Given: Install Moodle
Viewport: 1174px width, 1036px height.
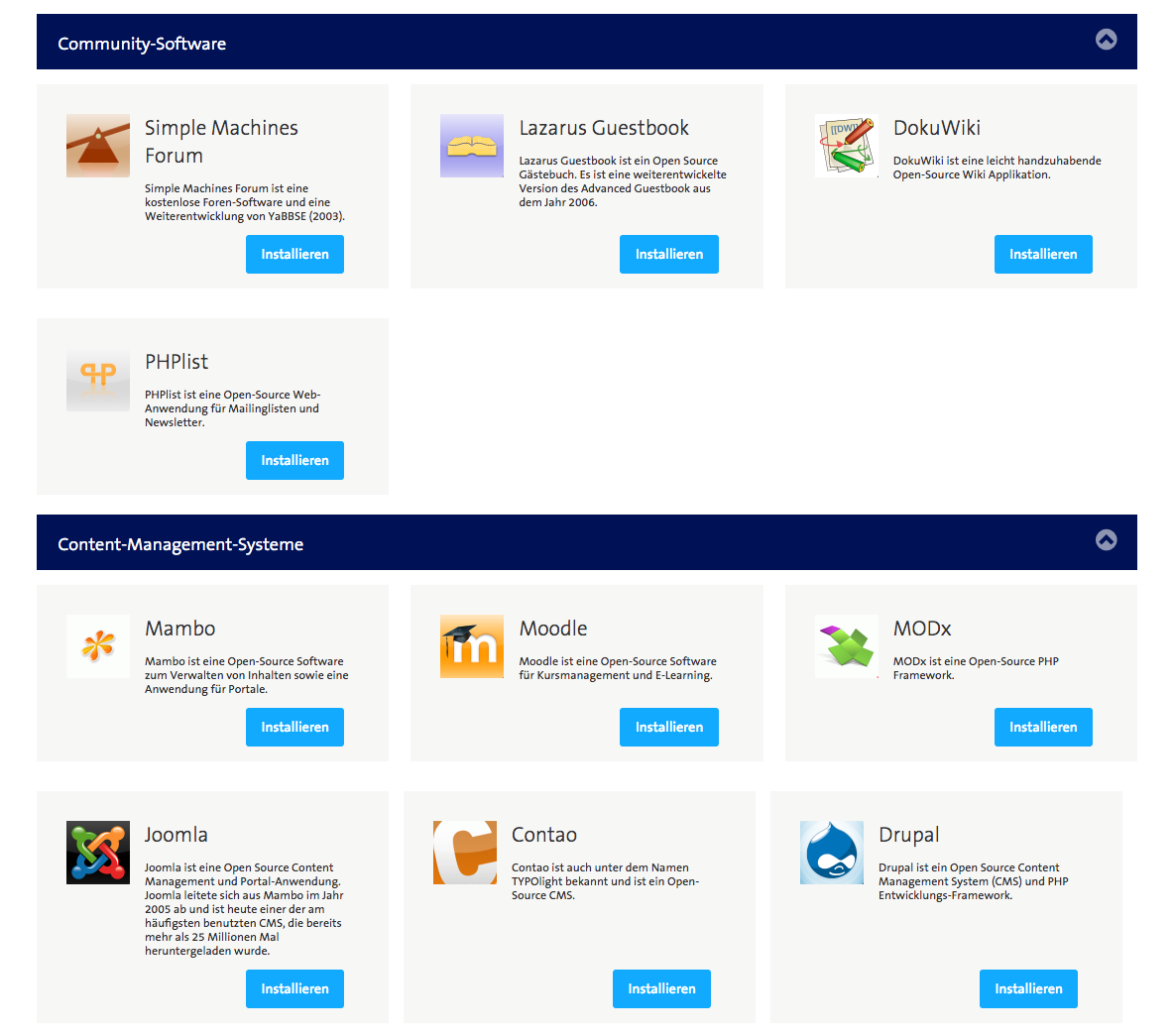Looking at the screenshot, I should point(669,727).
